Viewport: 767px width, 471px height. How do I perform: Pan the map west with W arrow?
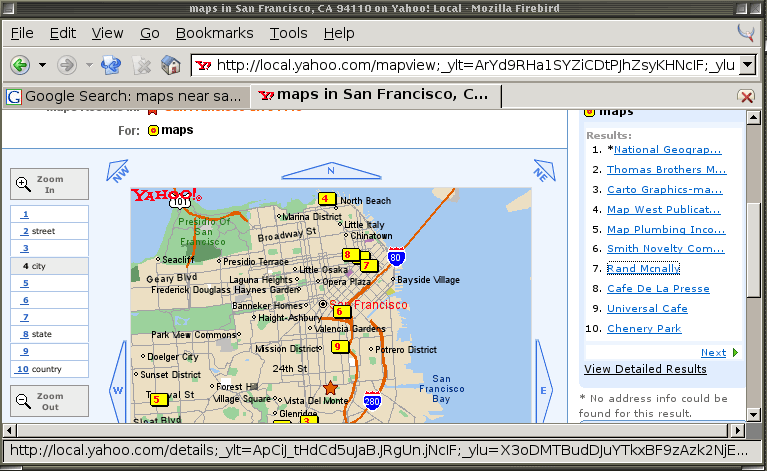click(118, 389)
